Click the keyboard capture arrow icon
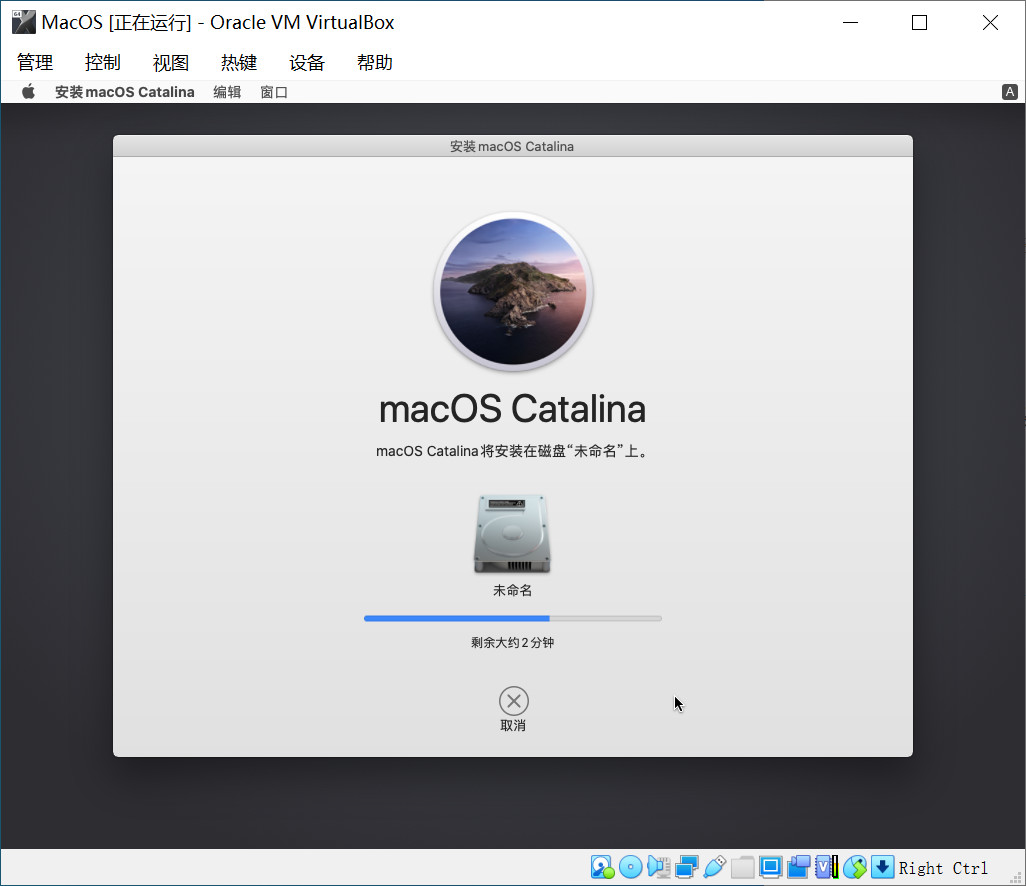Screen dimensions: 1026x886 [x=882, y=867]
